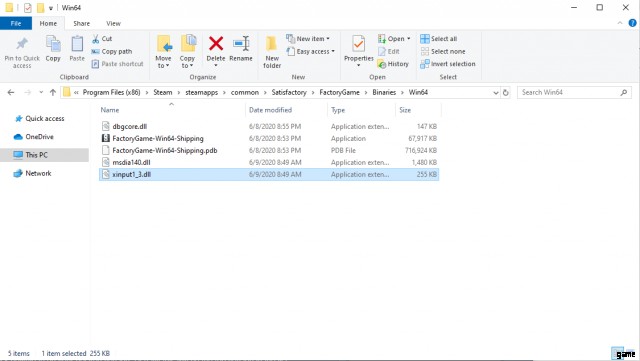Open the blue help question mark

coord(632,23)
